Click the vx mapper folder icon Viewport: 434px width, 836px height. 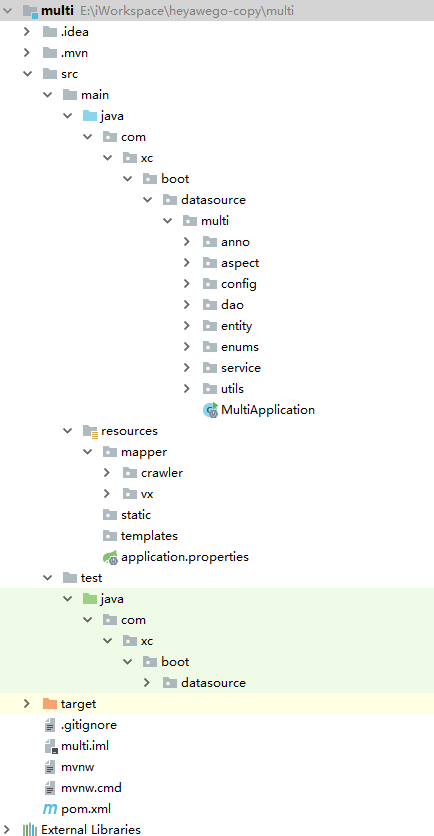tap(130, 494)
